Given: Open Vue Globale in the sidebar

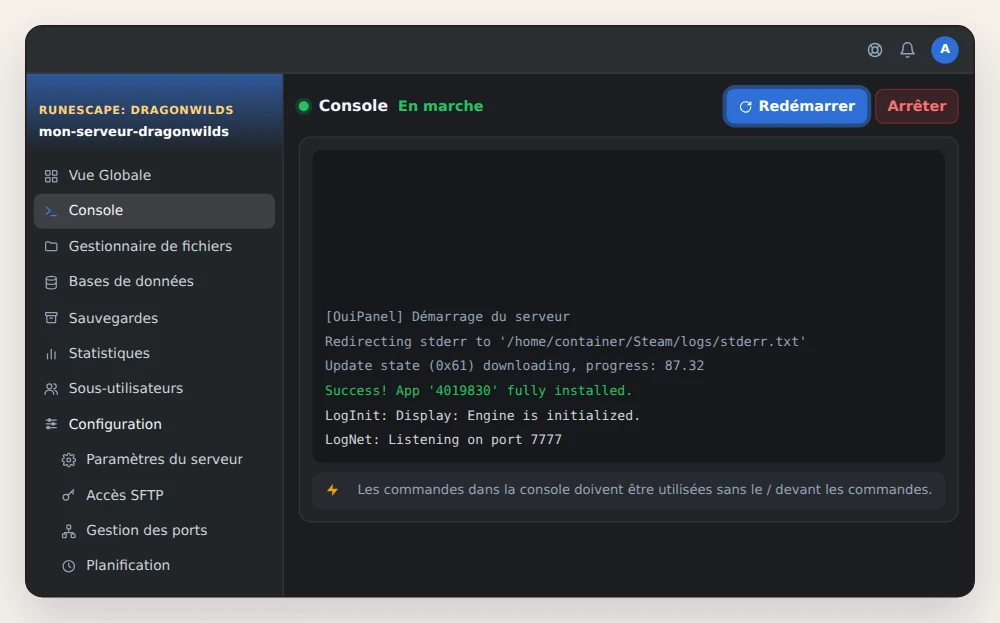Looking at the screenshot, I should pos(154,175).
